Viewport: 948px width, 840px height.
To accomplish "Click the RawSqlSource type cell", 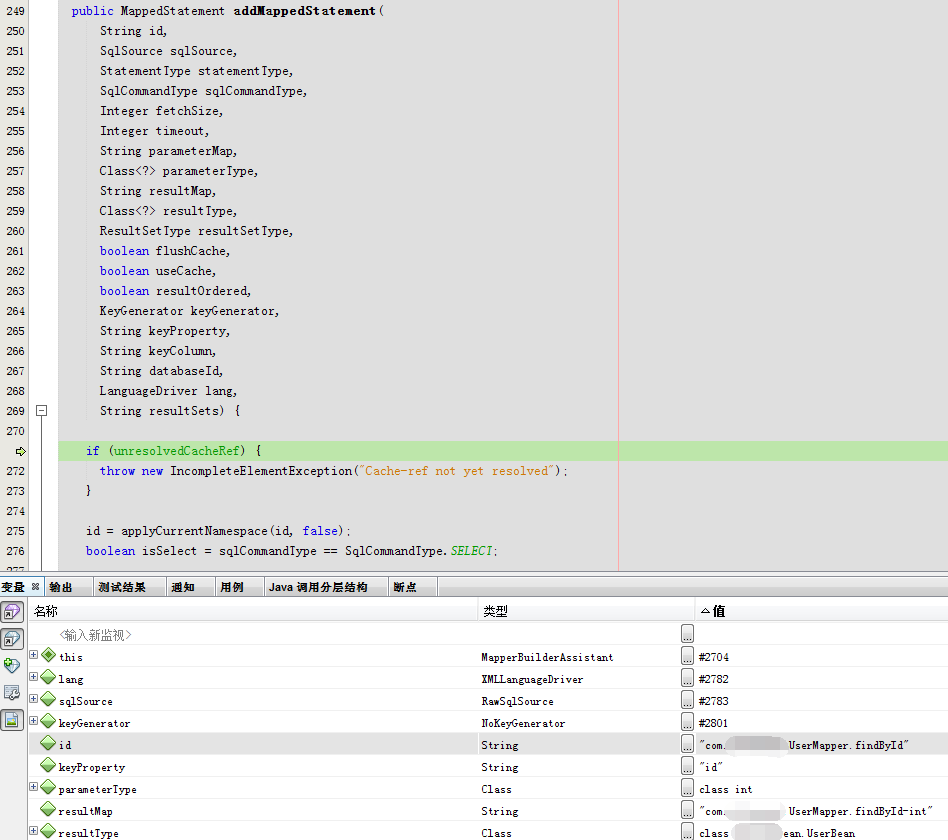I will (x=518, y=702).
